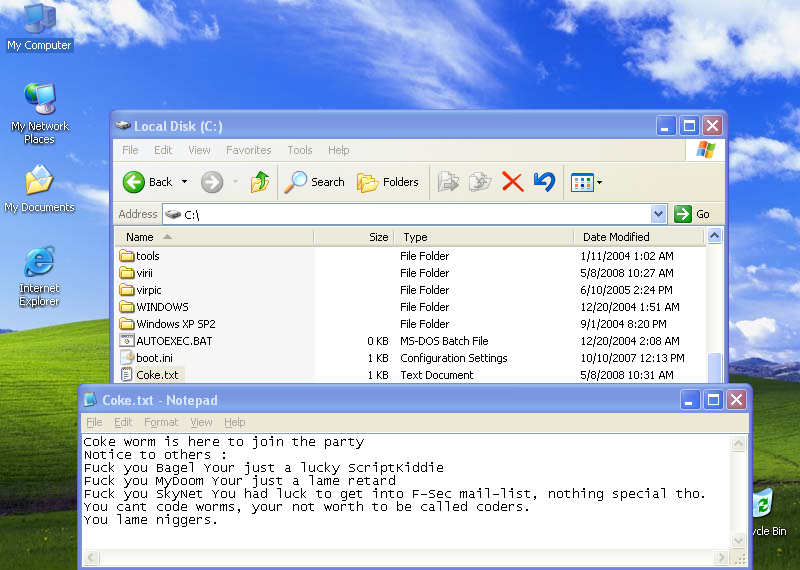Open Explorer Favorites menu
This screenshot has width=800, height=570.
pyautogui.click(x=248, y=150)
